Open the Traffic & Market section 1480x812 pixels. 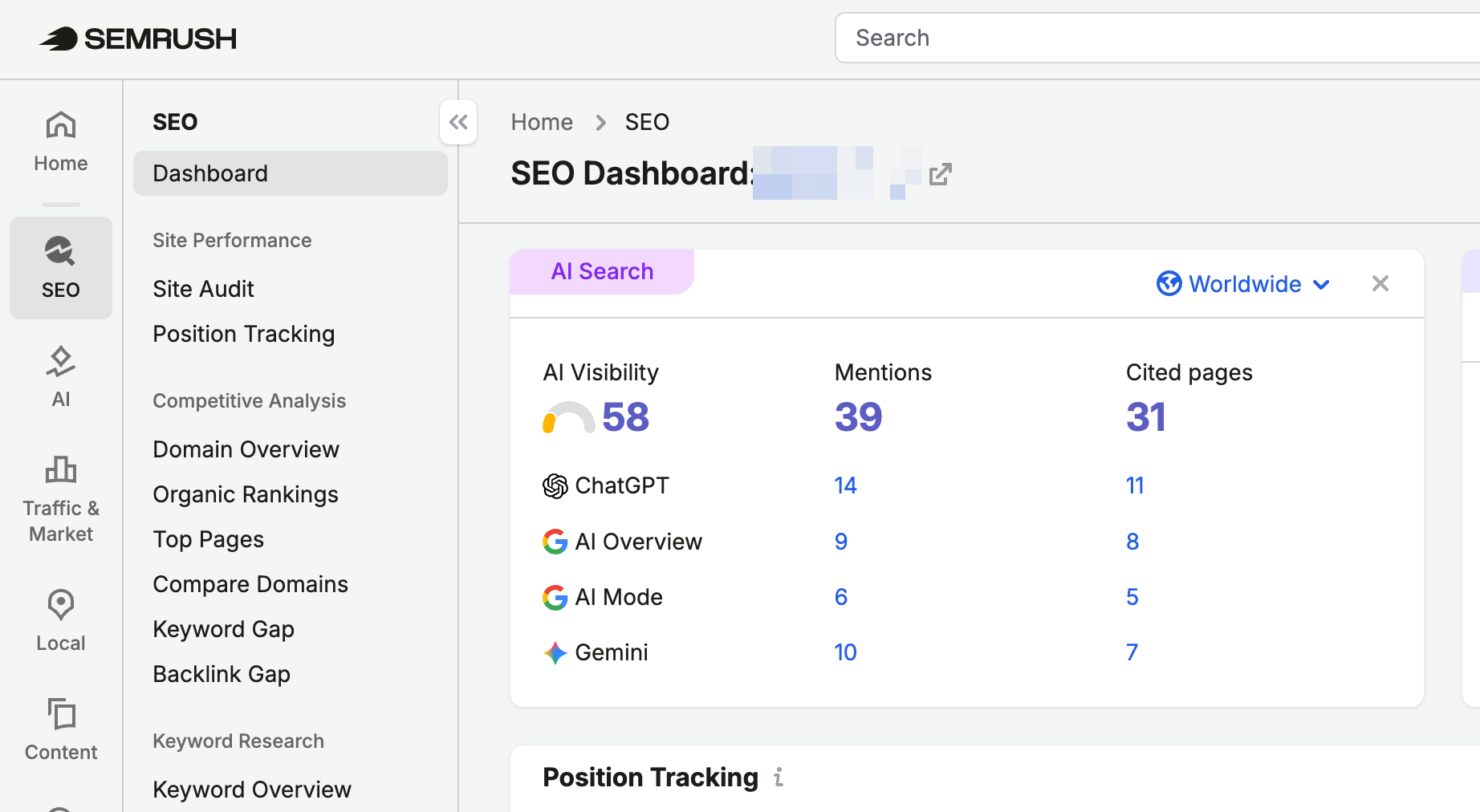click(x=61, y=497)
